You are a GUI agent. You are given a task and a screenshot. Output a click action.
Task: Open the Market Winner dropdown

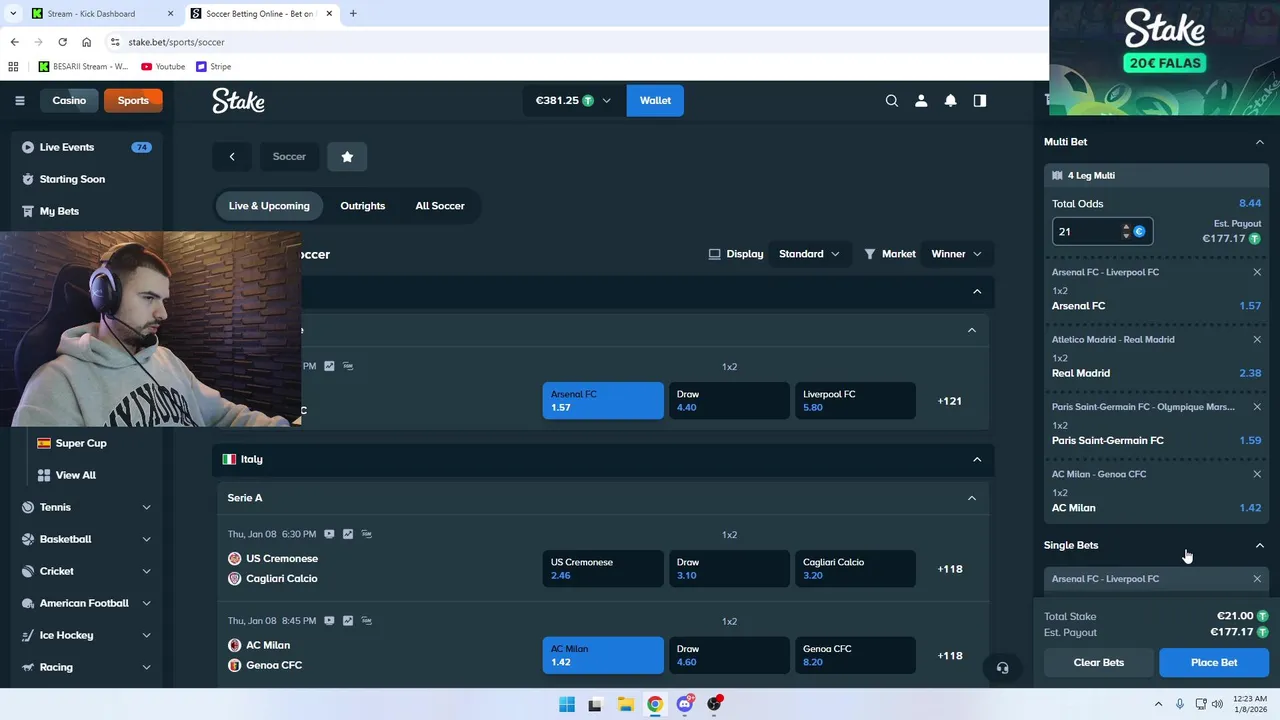pos(956,254)
